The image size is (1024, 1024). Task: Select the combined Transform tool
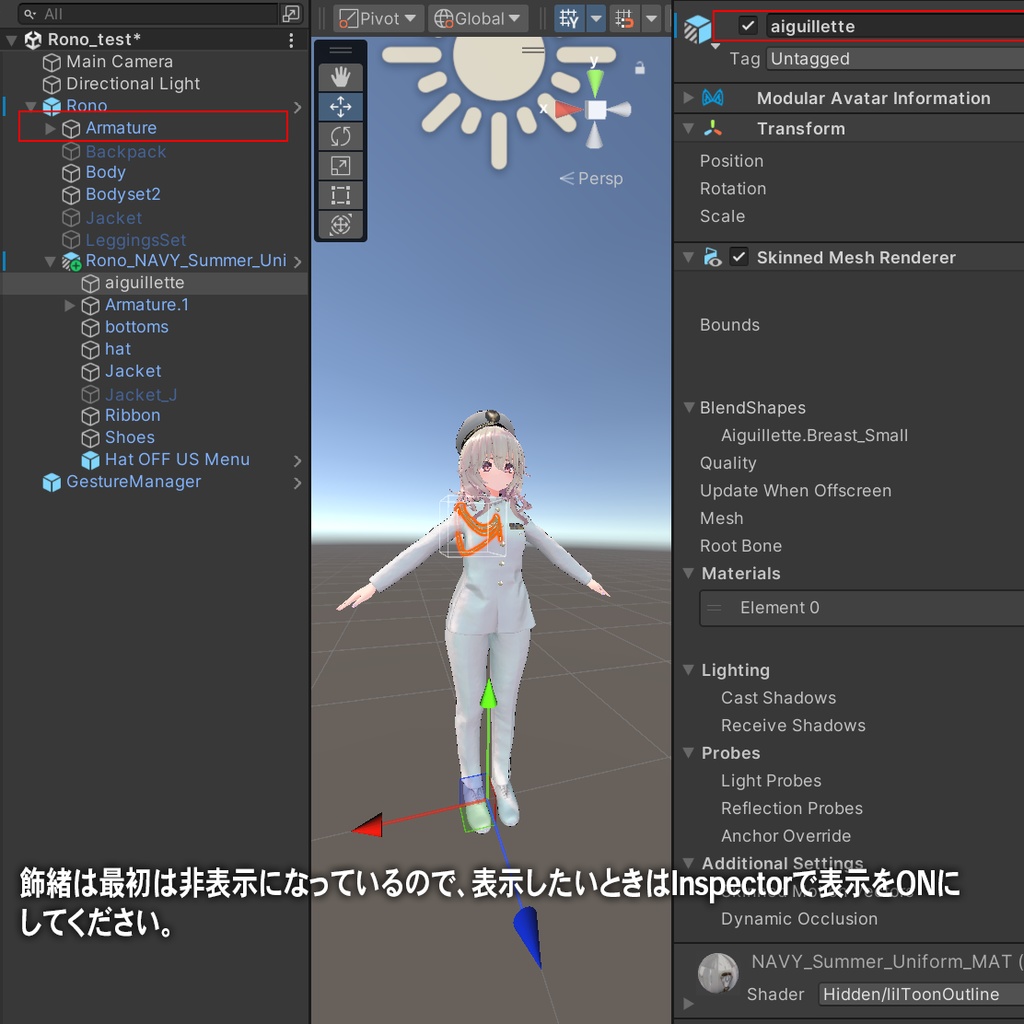[340, 225]
